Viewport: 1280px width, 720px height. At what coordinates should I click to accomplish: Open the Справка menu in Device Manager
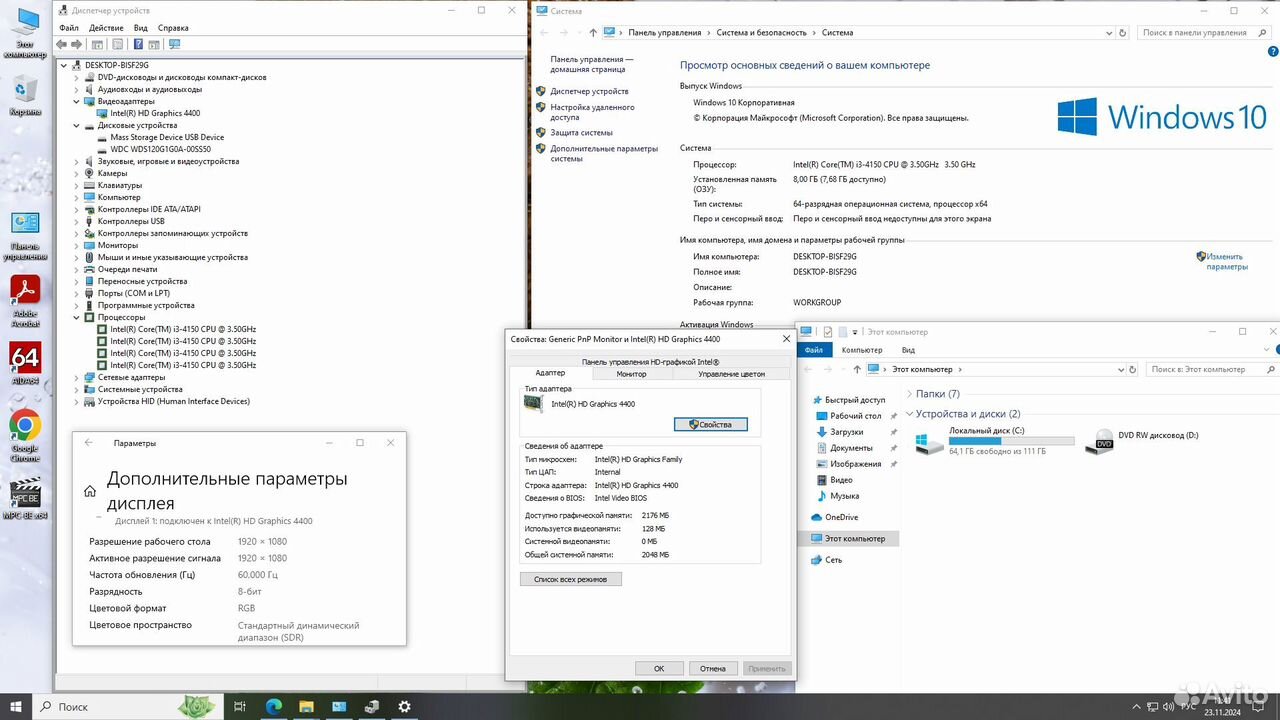click(173, 28)
